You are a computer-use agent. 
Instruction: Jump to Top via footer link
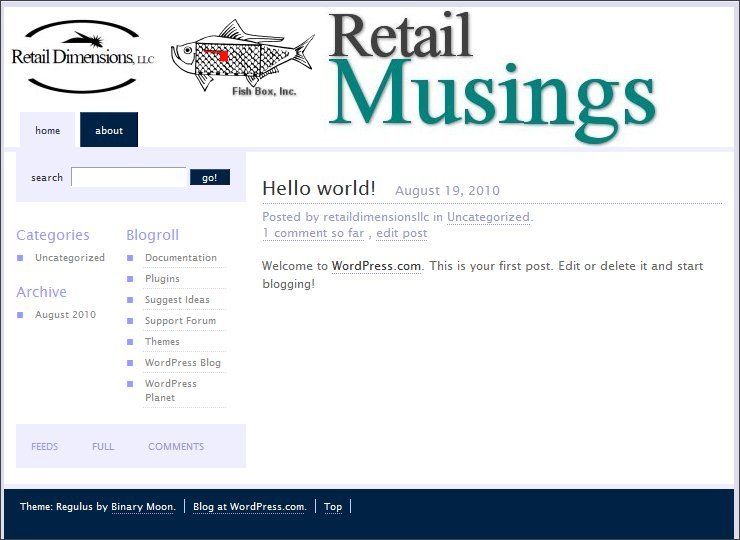(x=333, y=506)
